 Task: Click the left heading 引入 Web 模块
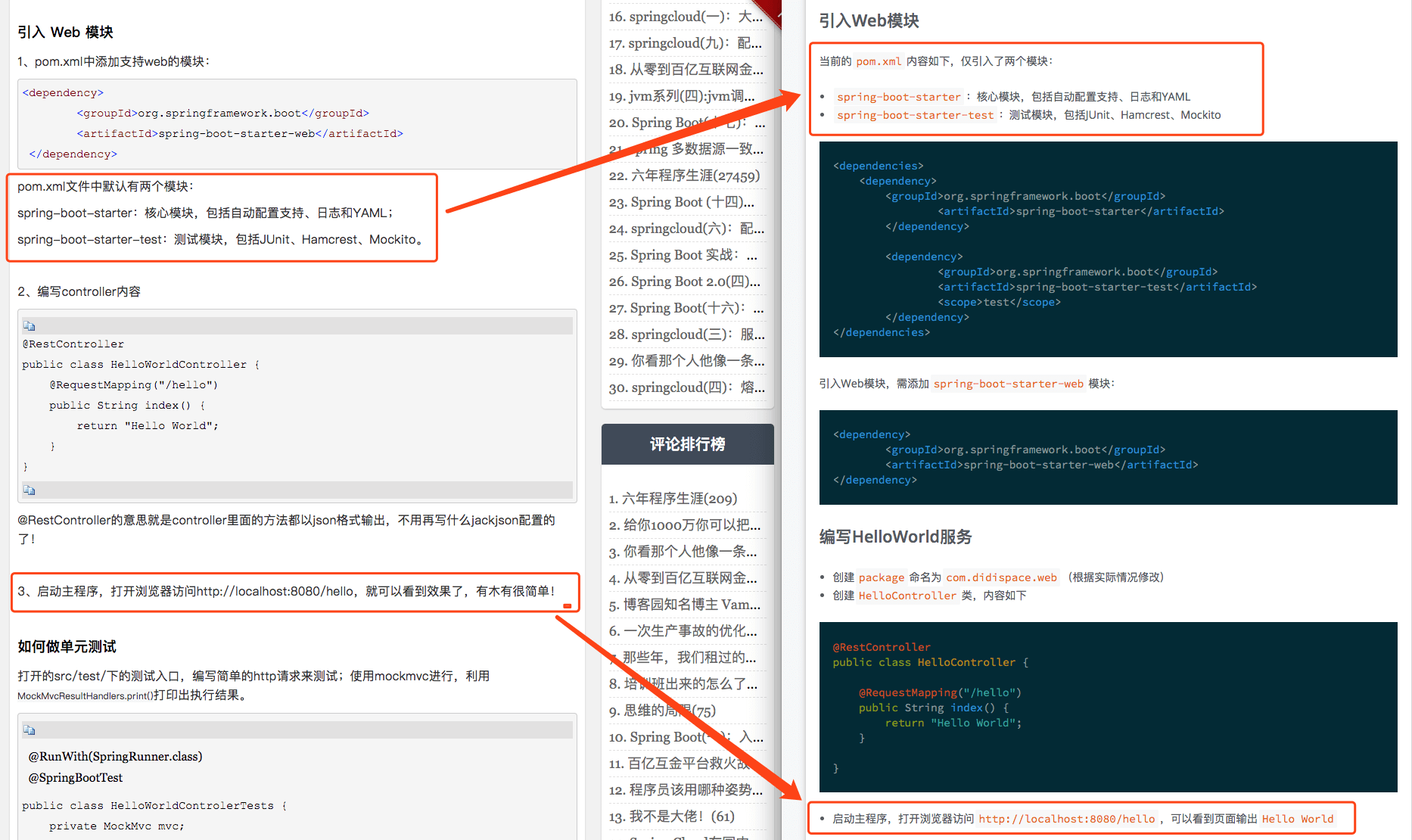tap(65, 32)
